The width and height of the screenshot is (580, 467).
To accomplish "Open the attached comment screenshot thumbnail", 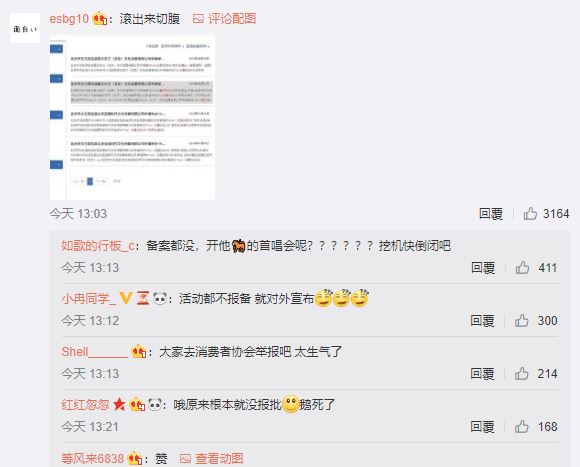I will click(132, 118).
